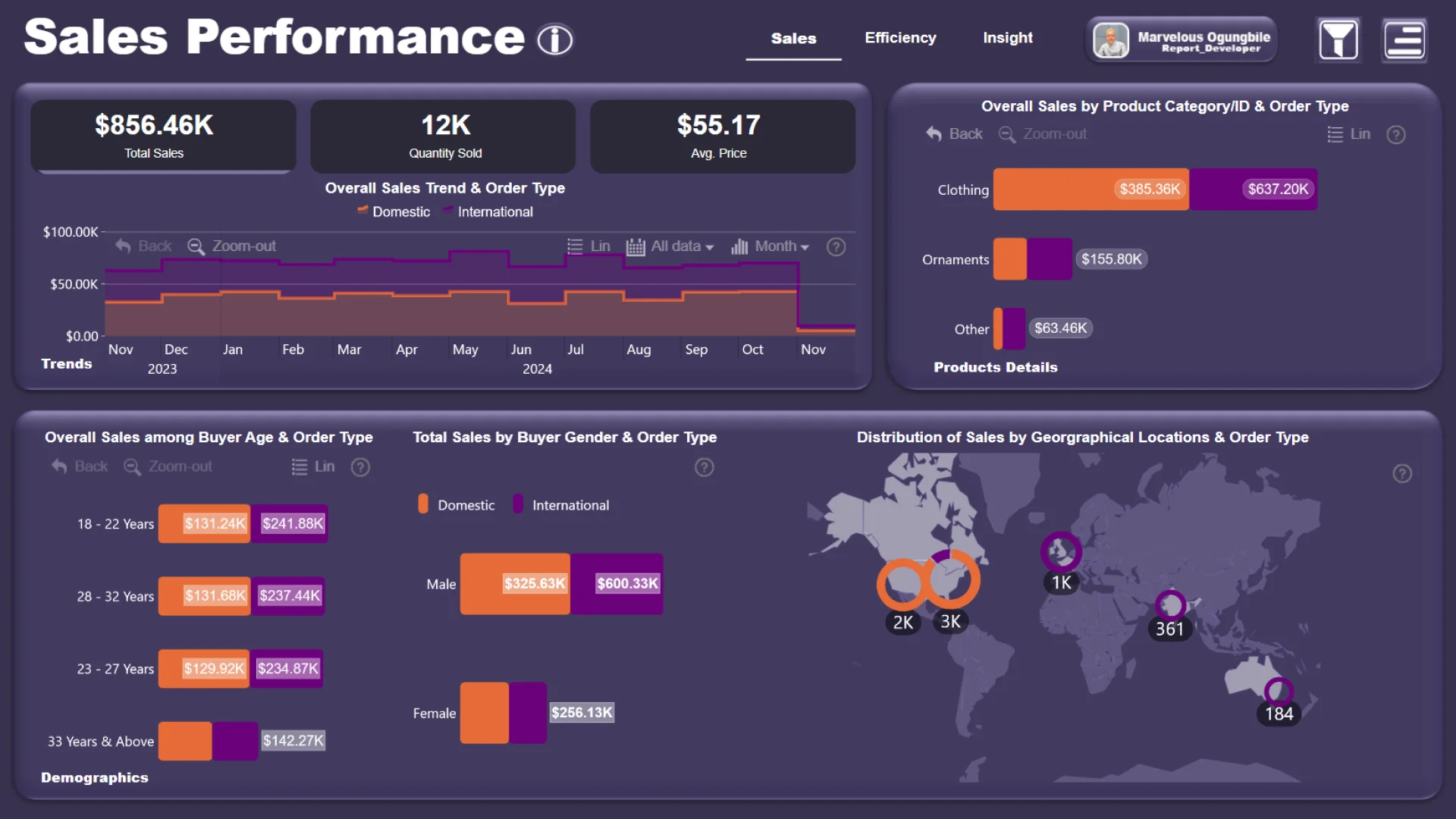Select Male domestic bar $325.63K
Viewport: 1456px width, 819px height.
pos(515,583)
